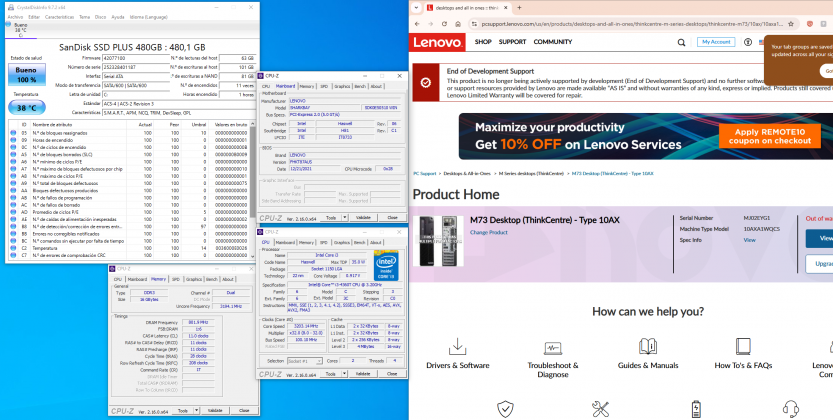Open About tab in memory CPU-Z window
Viewport: 833px width, 420px height.
tap(228, 279)
